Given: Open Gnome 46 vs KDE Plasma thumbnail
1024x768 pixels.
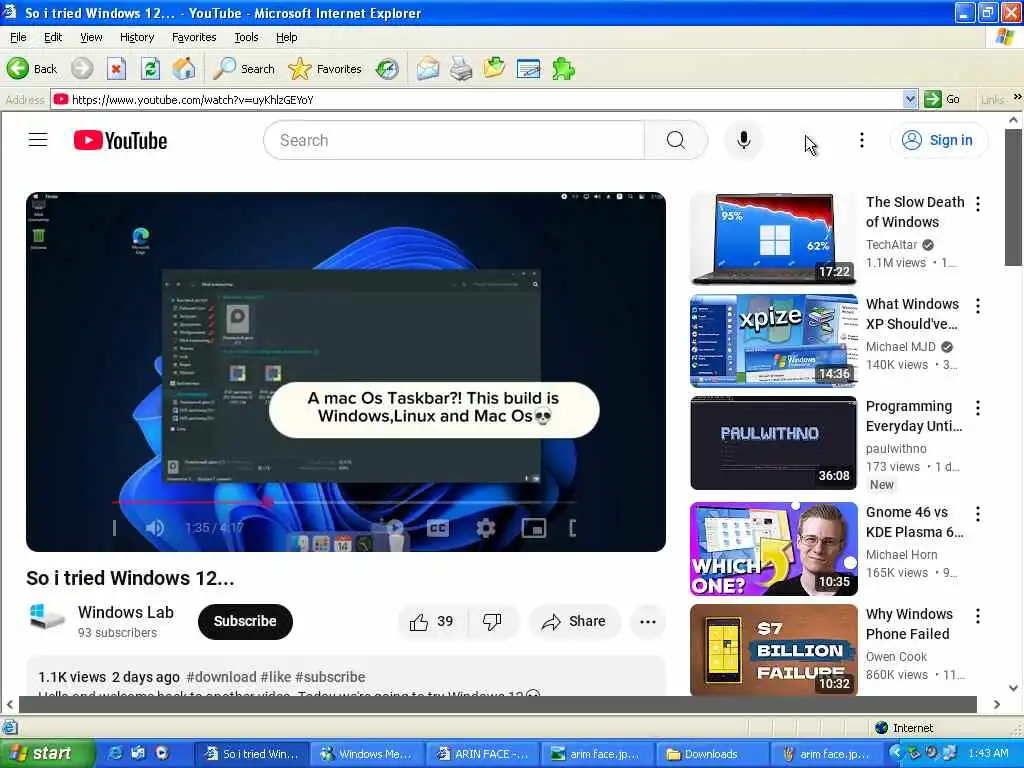Looking at the screenshot, I should (773, 549).
